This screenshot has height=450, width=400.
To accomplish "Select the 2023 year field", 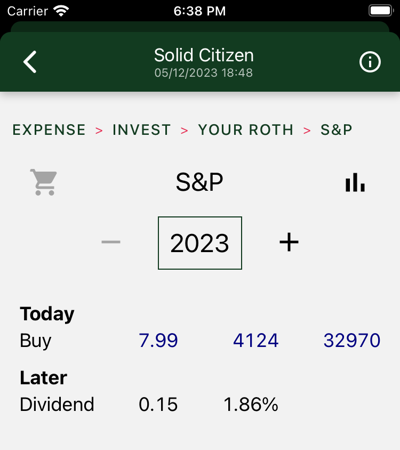I will pyautogui.click(x=200, y=243).
